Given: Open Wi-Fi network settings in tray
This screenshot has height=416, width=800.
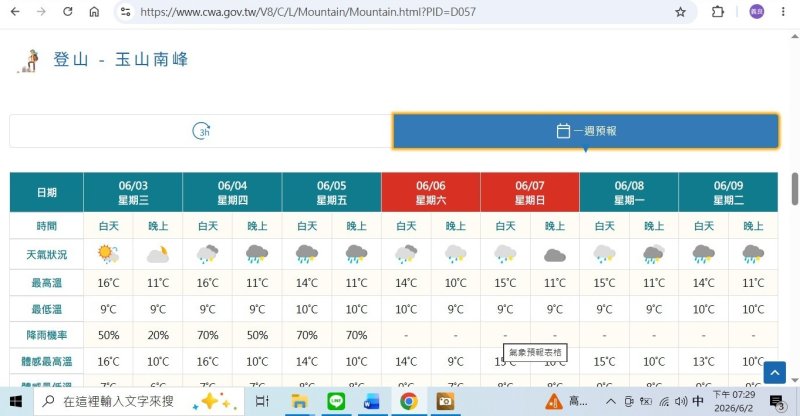Looking at the screenshot, I should coord(664,402).
